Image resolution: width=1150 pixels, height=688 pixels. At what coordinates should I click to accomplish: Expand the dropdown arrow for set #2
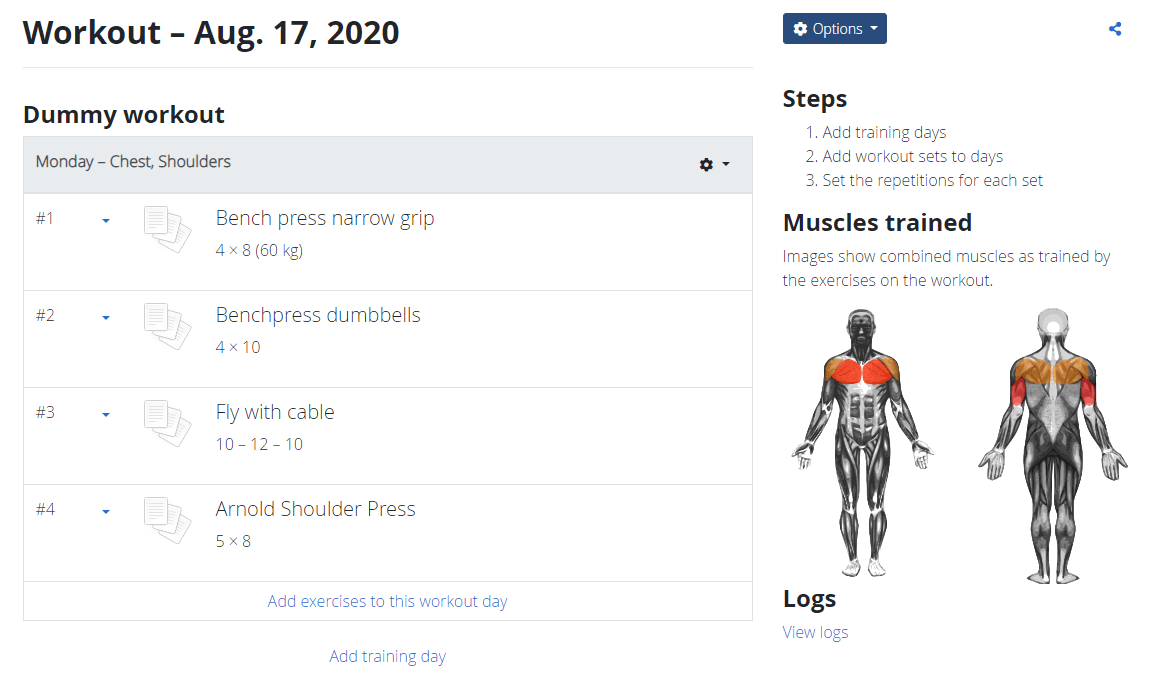[x=106, y=318]
